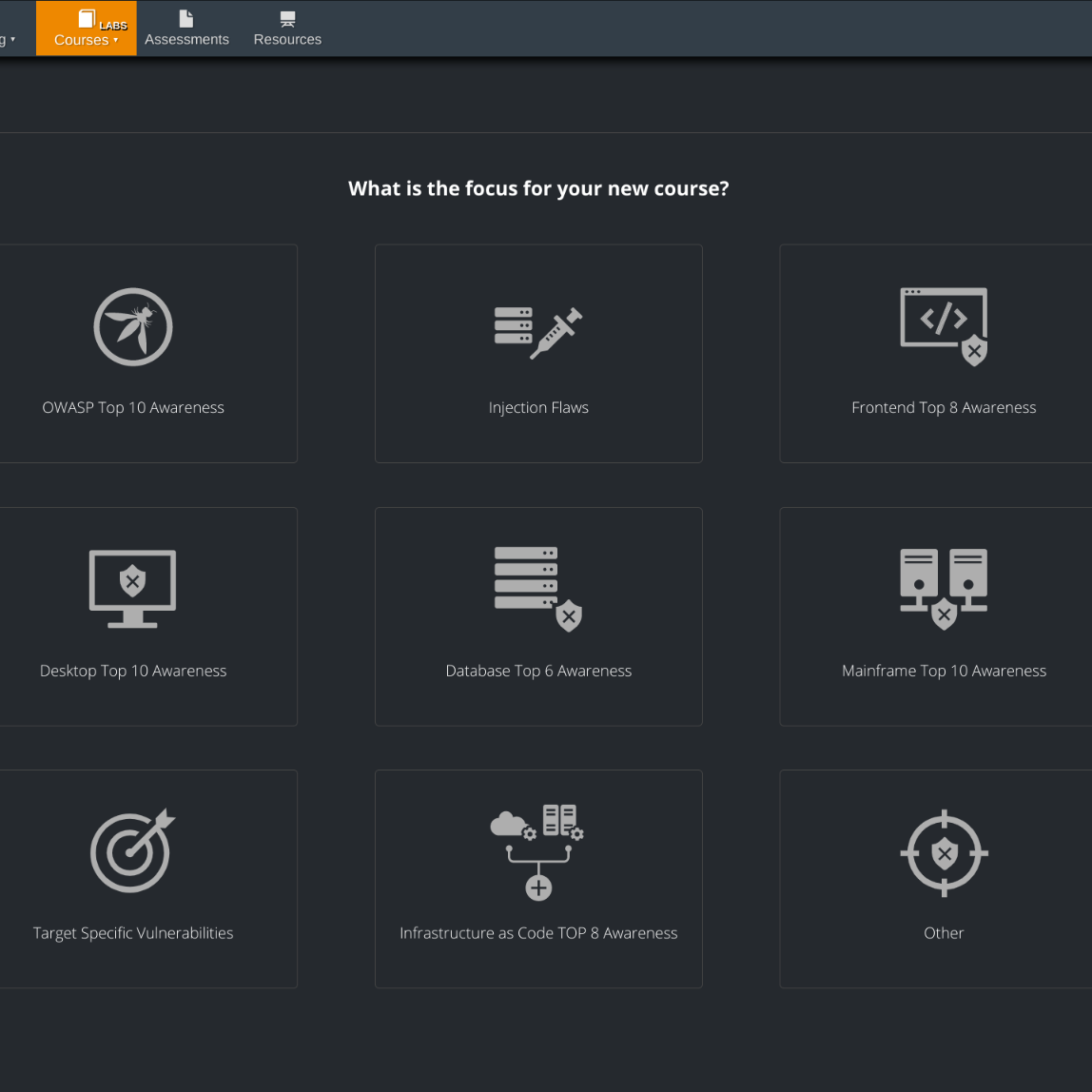Click the Assessments document icon
1092x1092 pixels.
point(186,19)
